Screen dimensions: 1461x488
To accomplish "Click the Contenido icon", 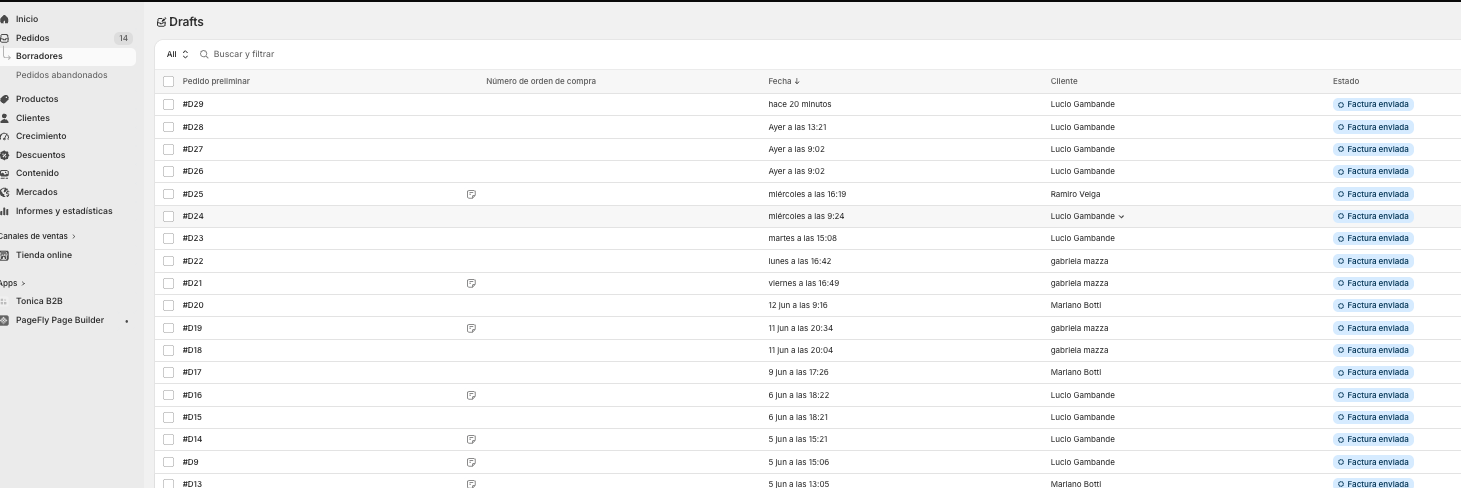I will click(4, 173).
